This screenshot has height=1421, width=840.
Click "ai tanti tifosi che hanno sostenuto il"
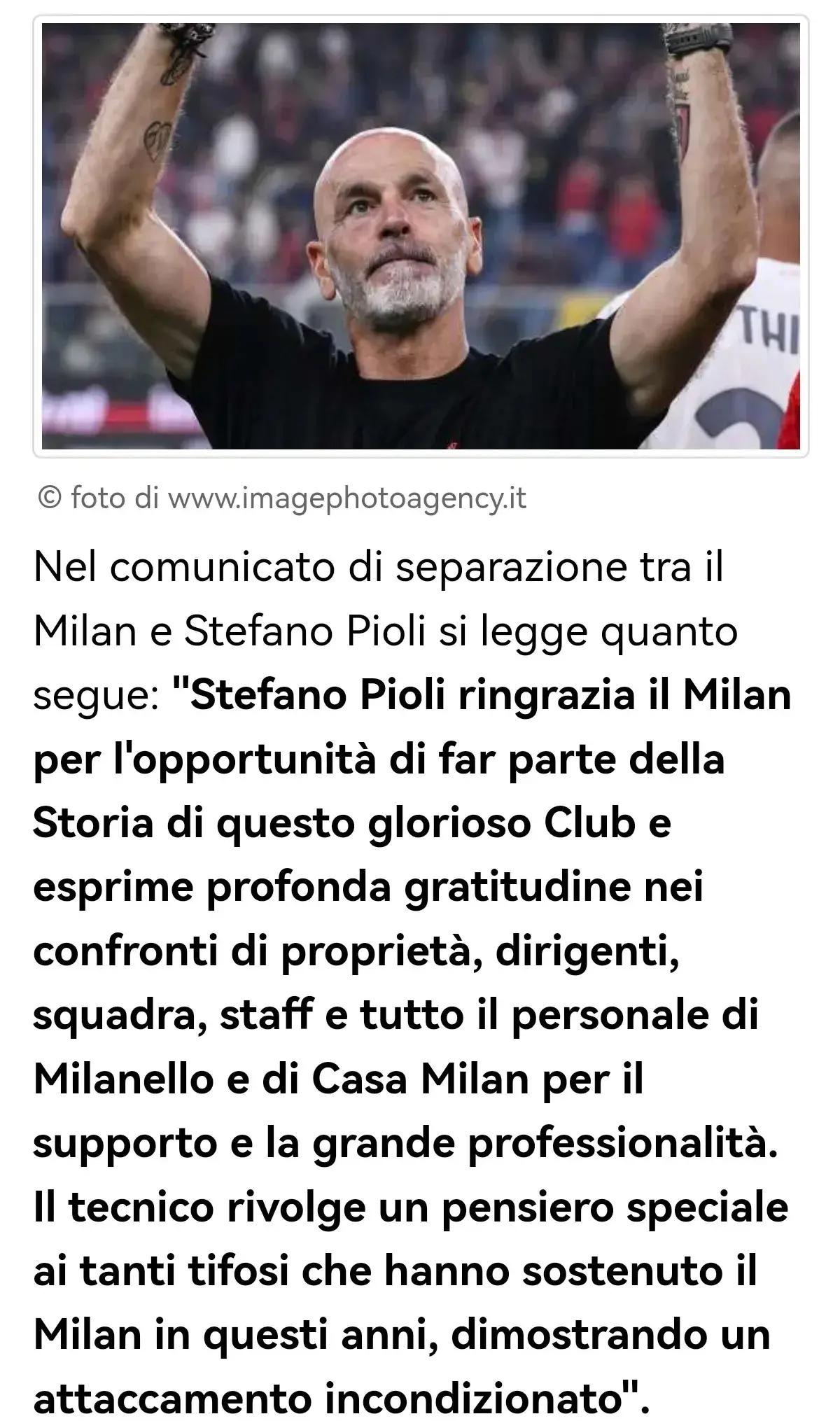point(395,1271)
